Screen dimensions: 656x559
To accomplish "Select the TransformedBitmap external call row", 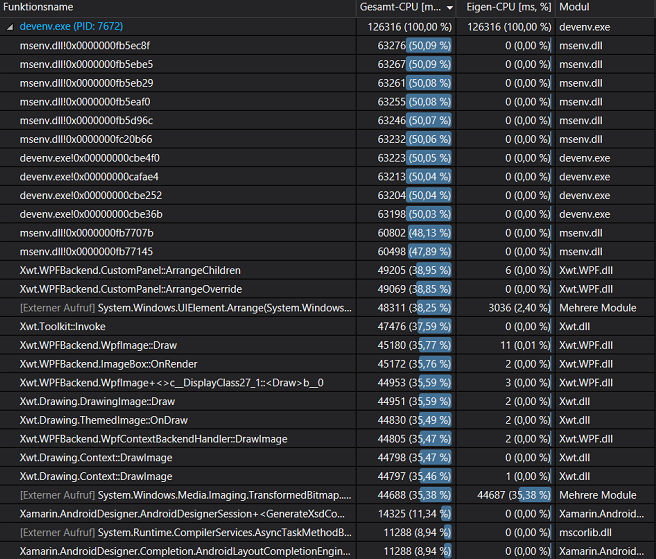I will [328, 495].
